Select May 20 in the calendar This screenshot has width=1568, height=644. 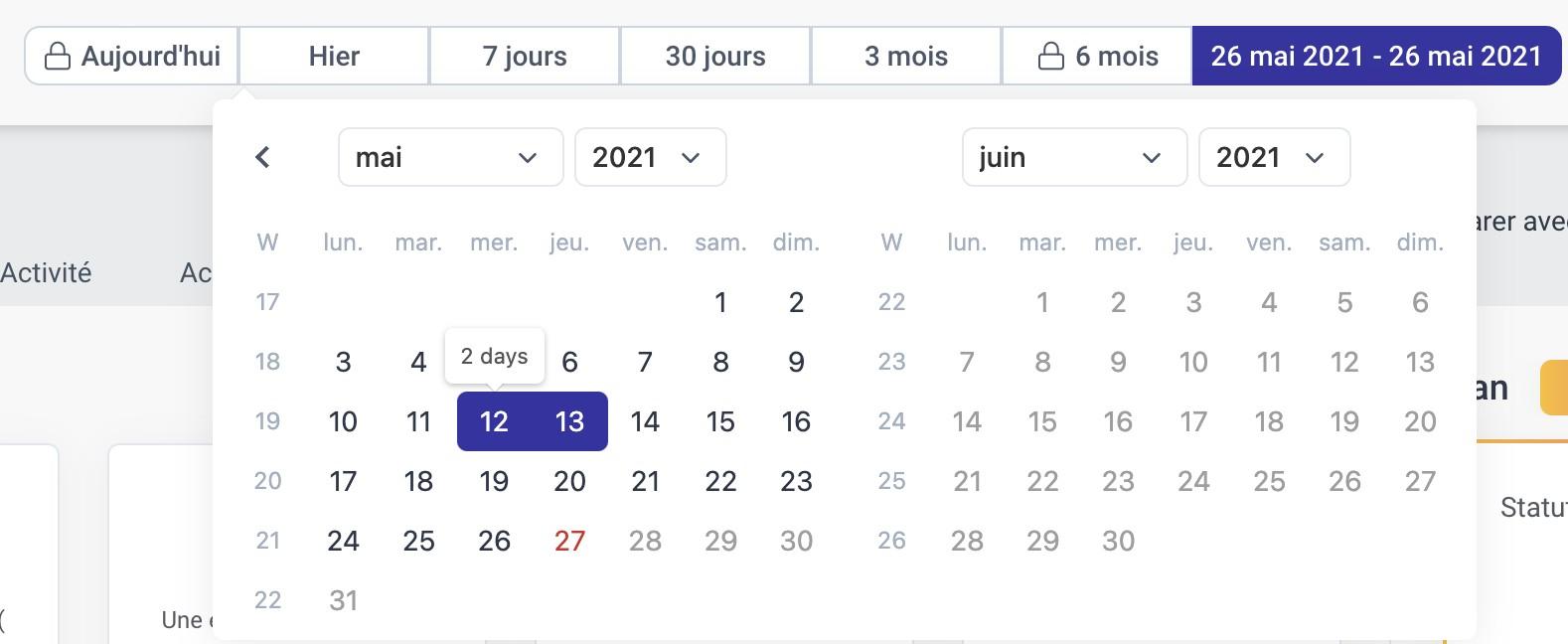(569, 481)
